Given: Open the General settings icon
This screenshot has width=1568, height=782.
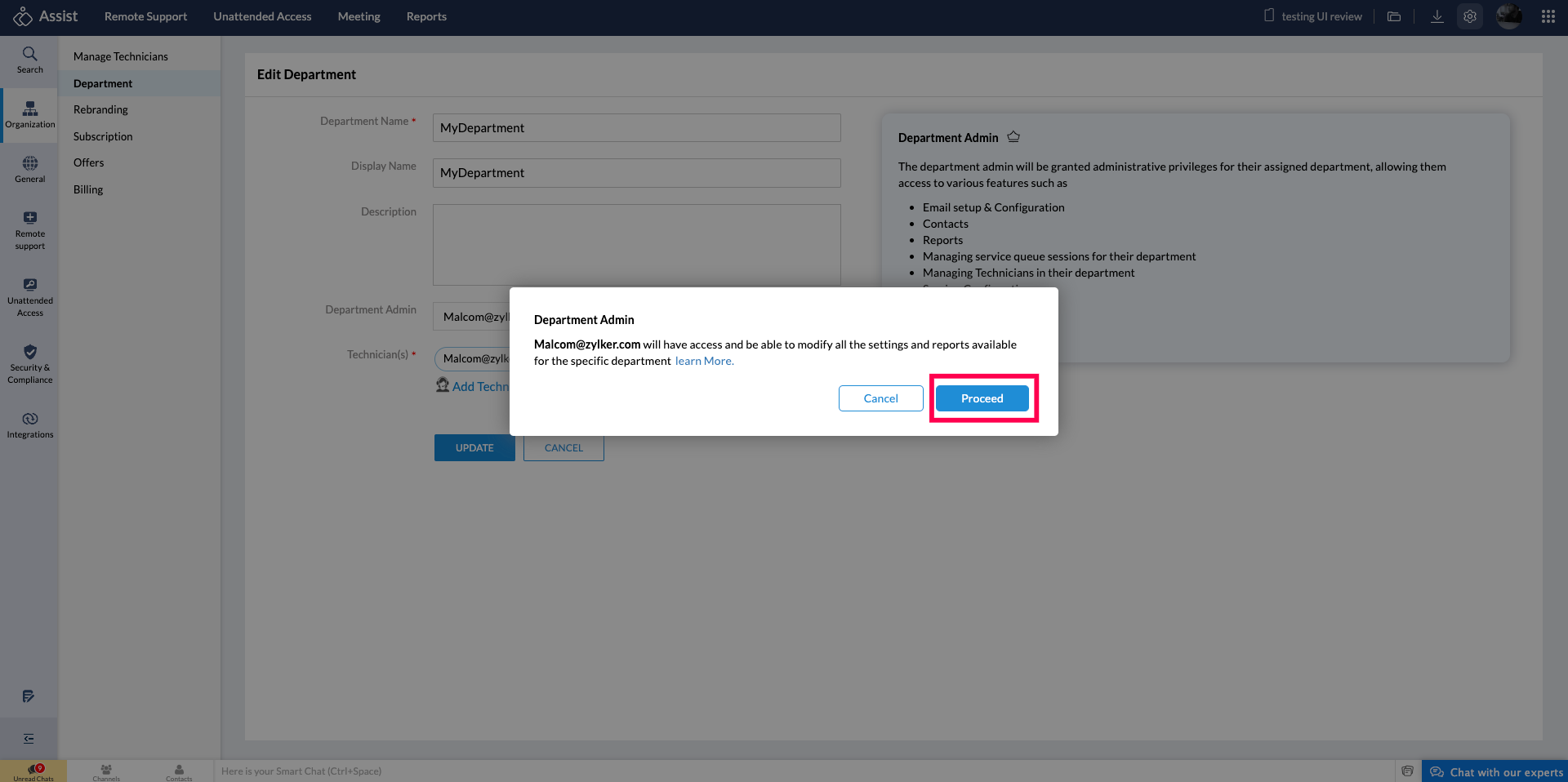Looking at the screenshot, I should click(x=29, y=169).
